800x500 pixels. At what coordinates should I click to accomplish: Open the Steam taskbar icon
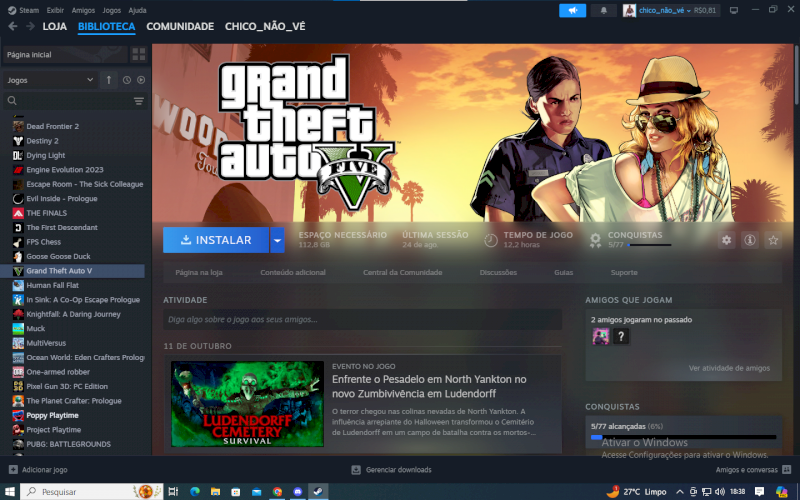318,491
